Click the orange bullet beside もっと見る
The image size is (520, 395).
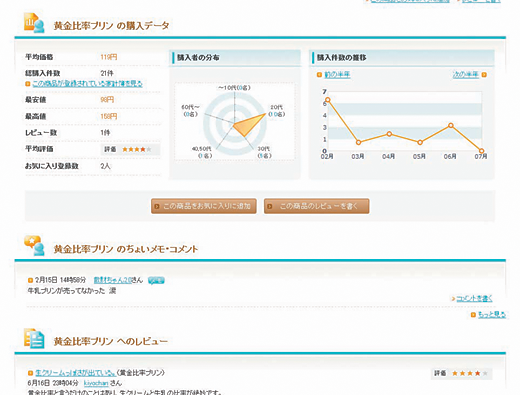(x=473, y=315)
